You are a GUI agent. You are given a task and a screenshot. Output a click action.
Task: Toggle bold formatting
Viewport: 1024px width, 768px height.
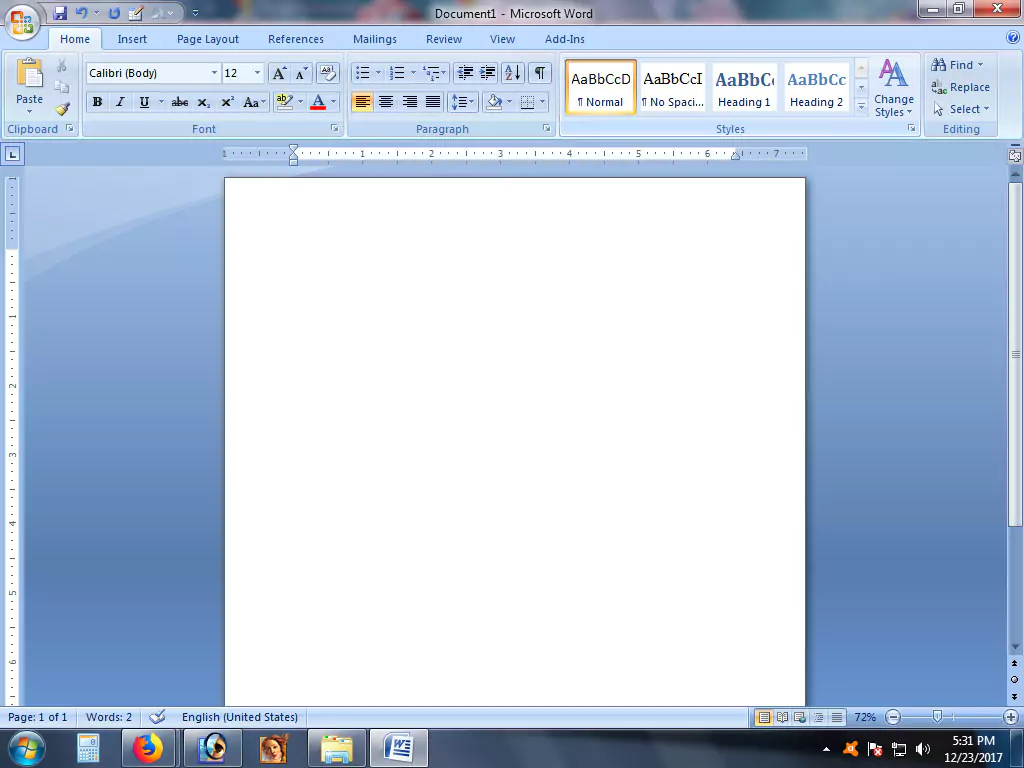click(x=97, y=101)
